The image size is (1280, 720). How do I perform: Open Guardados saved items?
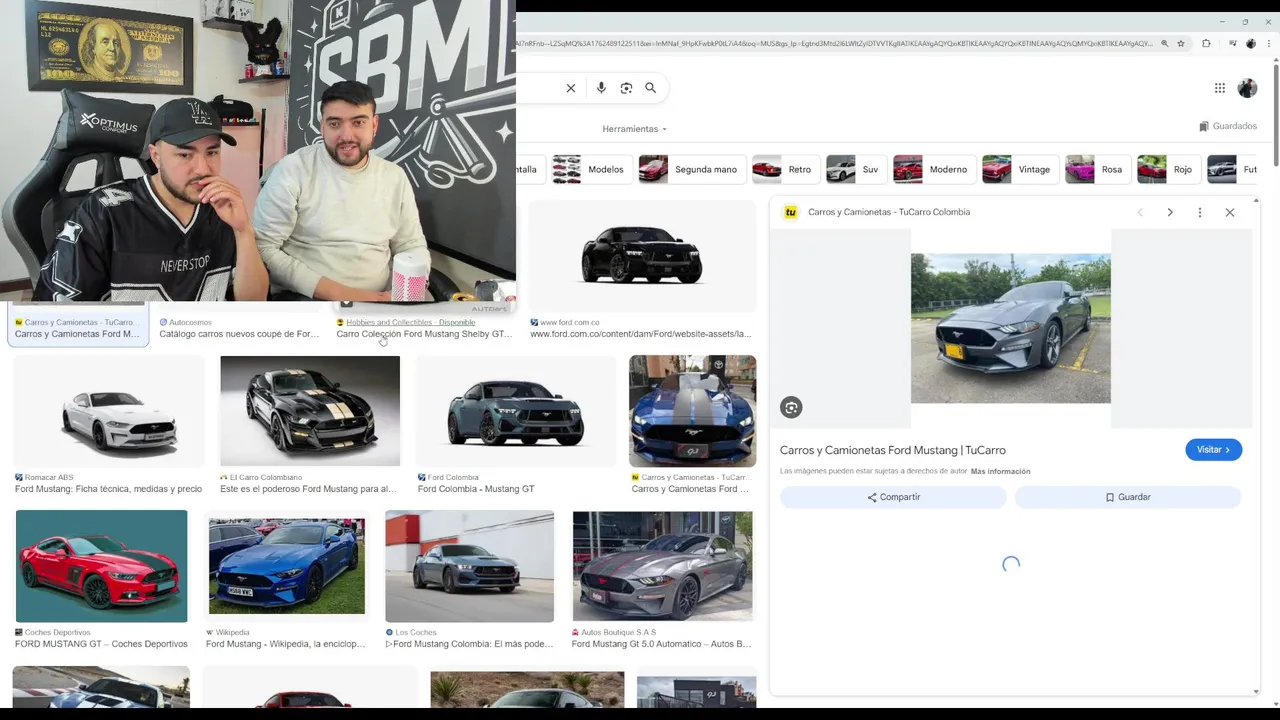[x=1228, y=126]
